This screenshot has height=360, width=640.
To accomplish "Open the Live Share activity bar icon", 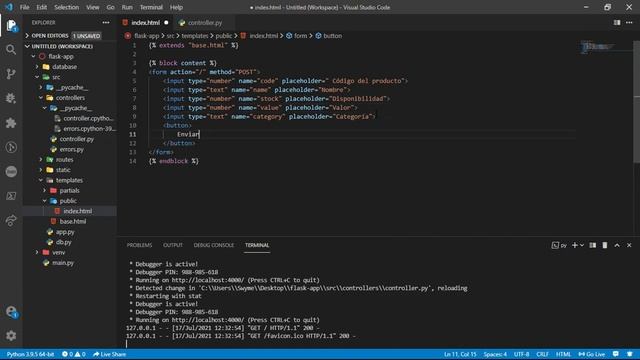I will tap(11, 220).
